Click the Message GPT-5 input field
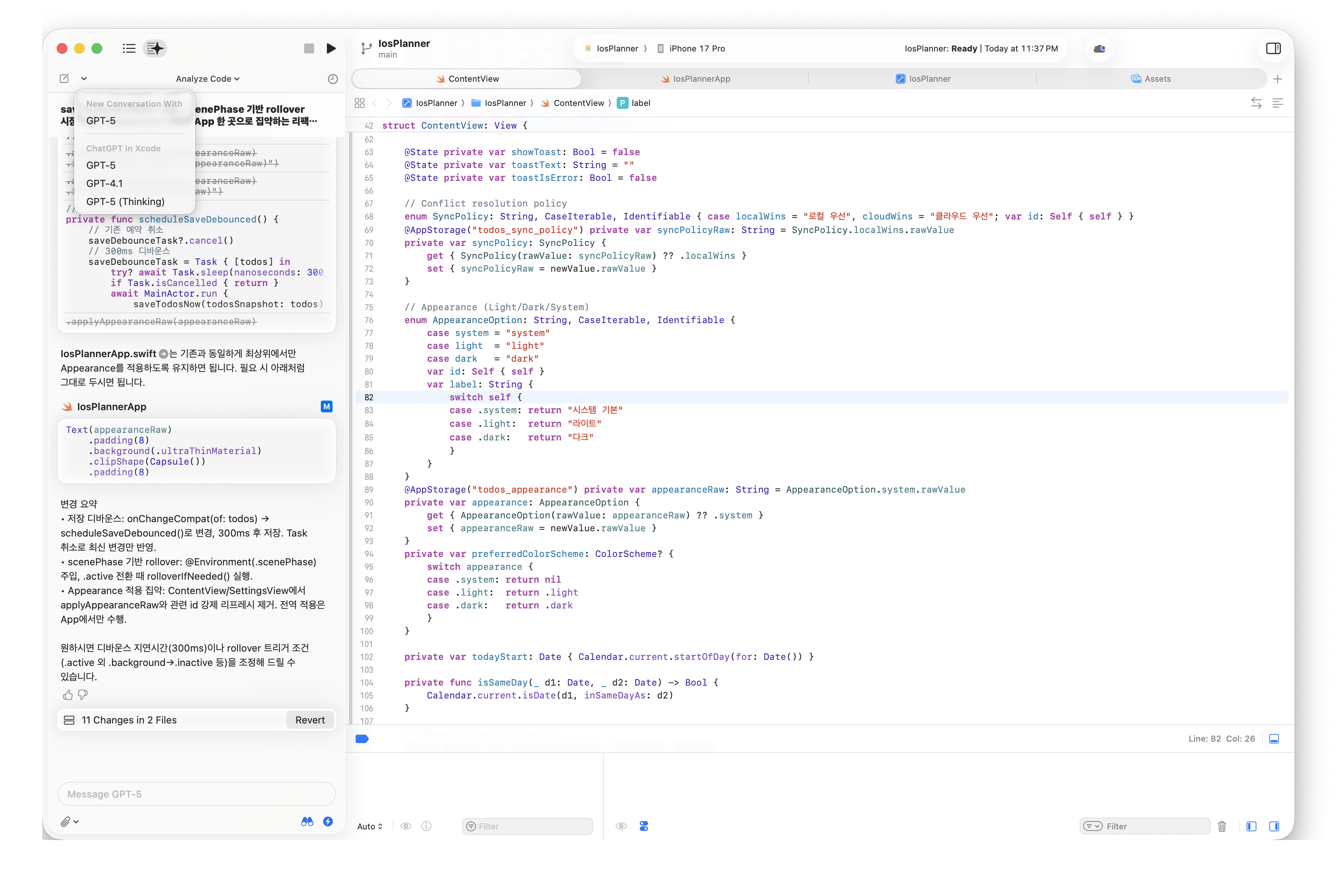 (197, 794)
